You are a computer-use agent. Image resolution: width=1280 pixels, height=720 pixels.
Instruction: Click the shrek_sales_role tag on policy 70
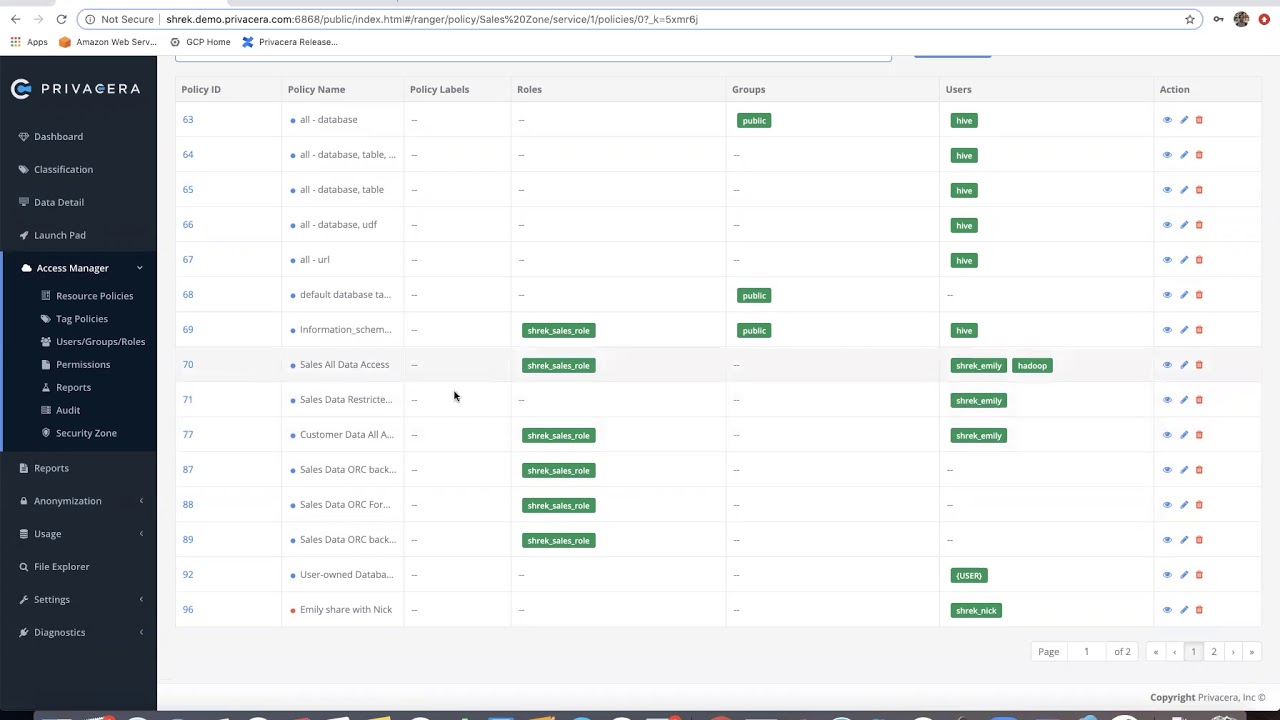click(558, 365)
